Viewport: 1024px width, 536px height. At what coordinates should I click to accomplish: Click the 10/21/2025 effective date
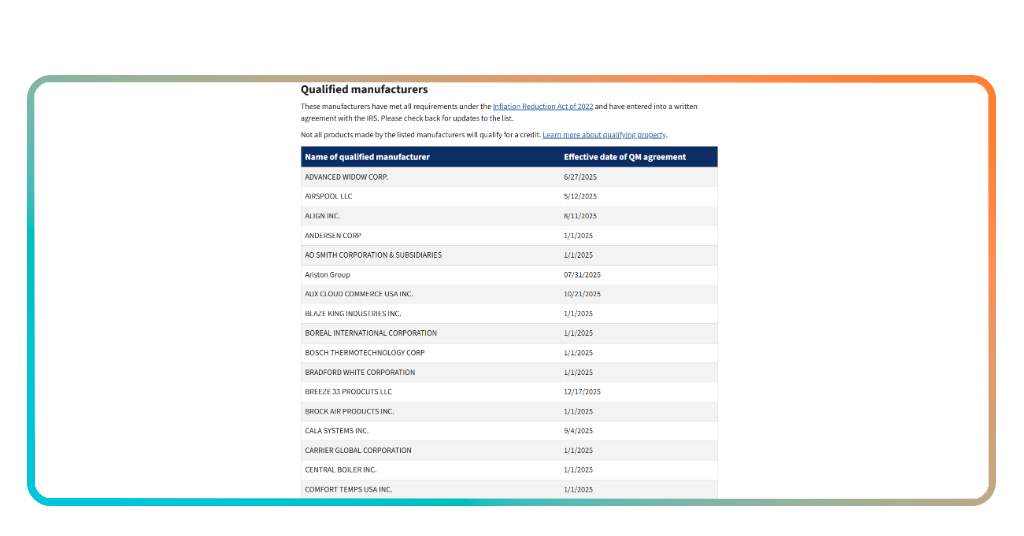click(x=582, y=294)
